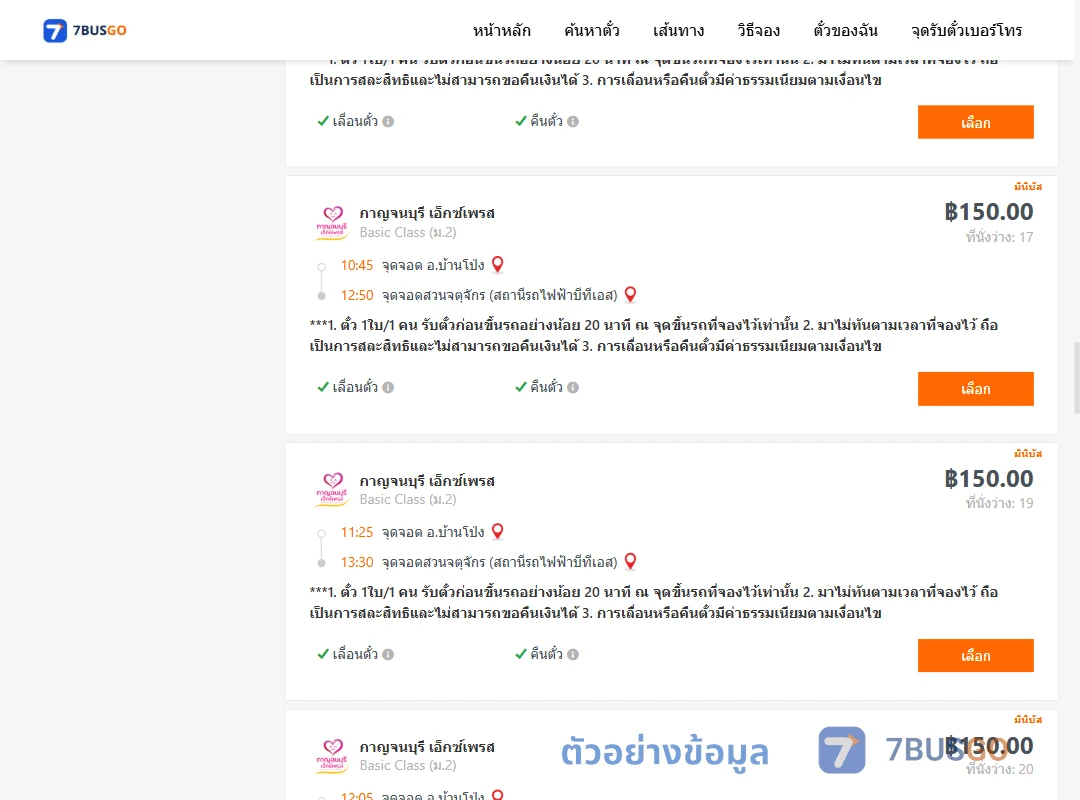Image resolution: width=1080 pixels, height=800 pixels.
Task: Click info icon beside คืนตั๋ว in 11:25 card
Action: (573, 654)
